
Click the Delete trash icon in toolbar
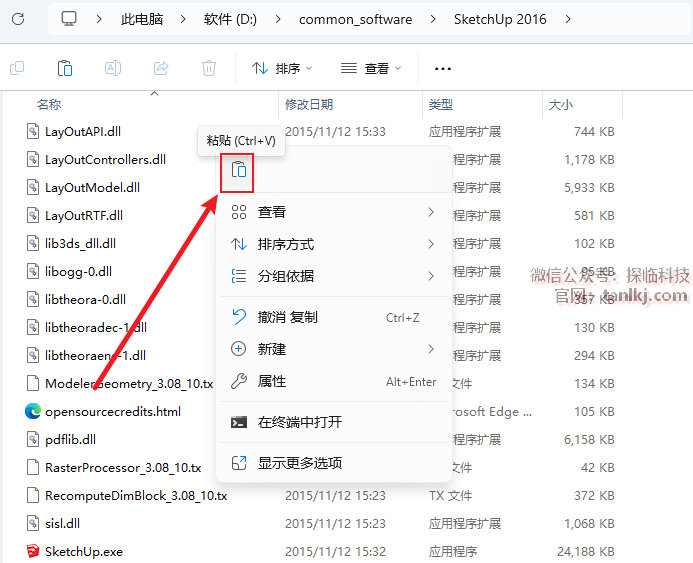[209, 68]
